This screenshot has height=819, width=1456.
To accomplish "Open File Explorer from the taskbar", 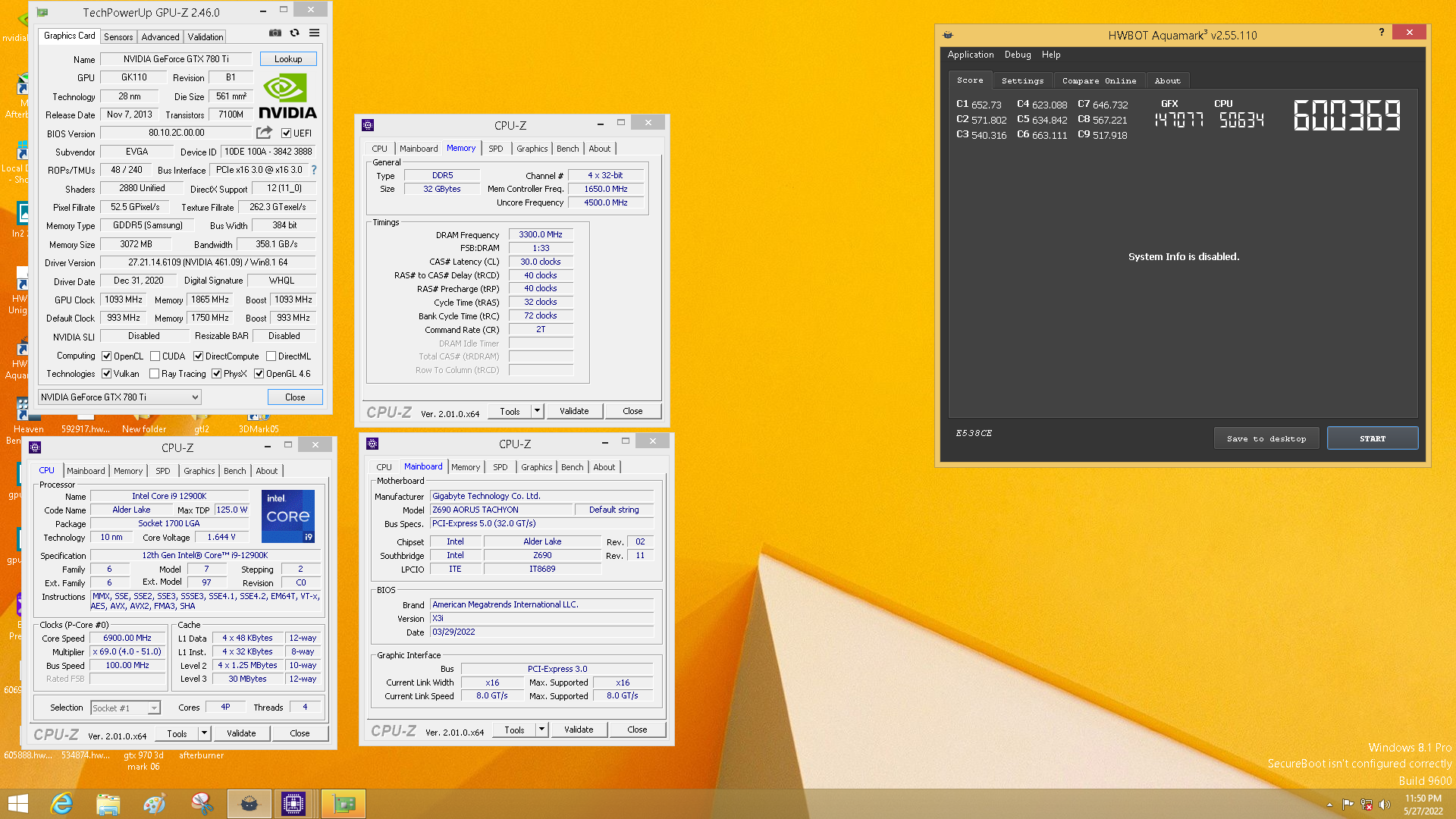I will click(108, 804).
